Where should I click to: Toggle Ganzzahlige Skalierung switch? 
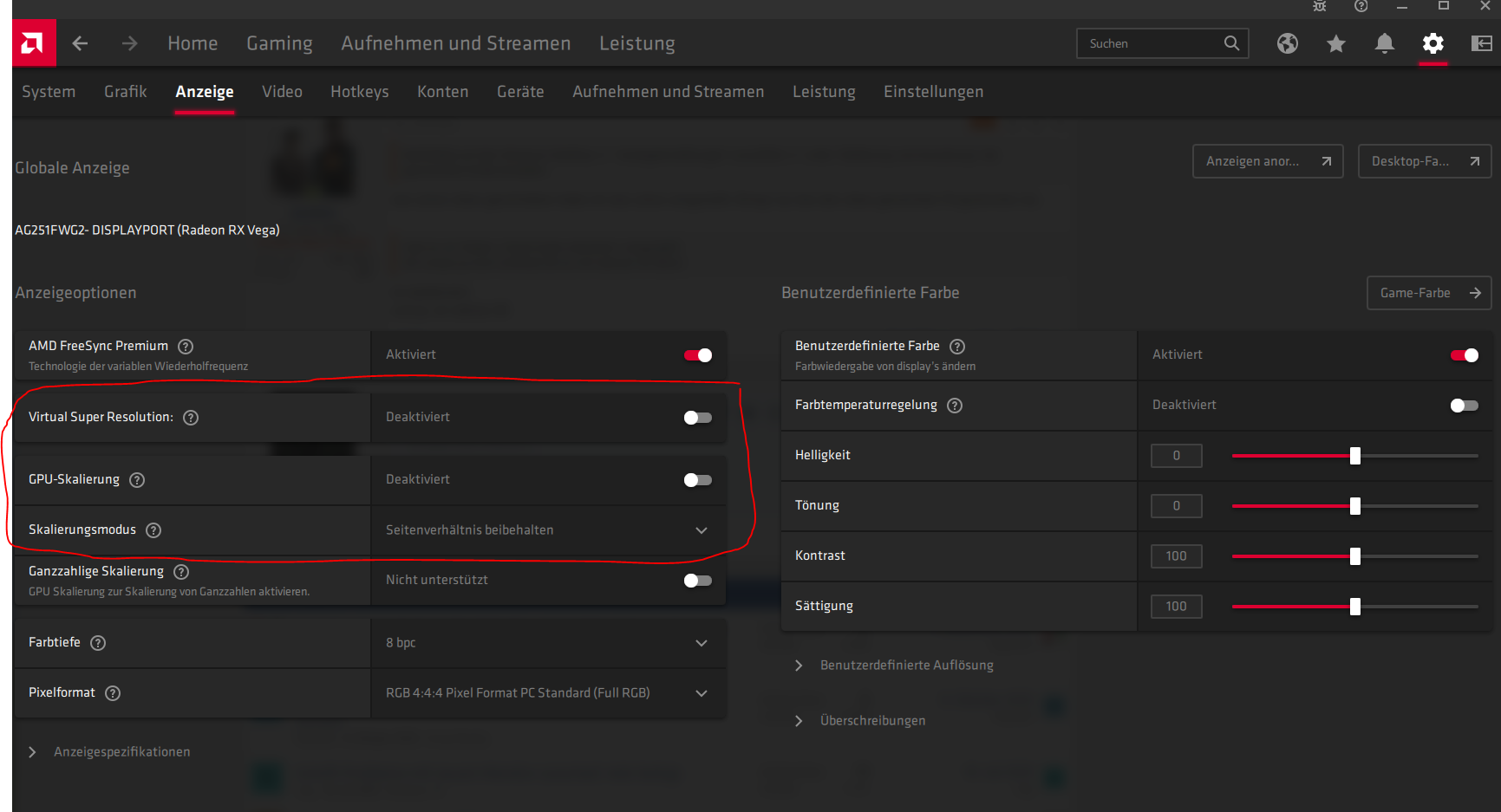click(698, 581)
